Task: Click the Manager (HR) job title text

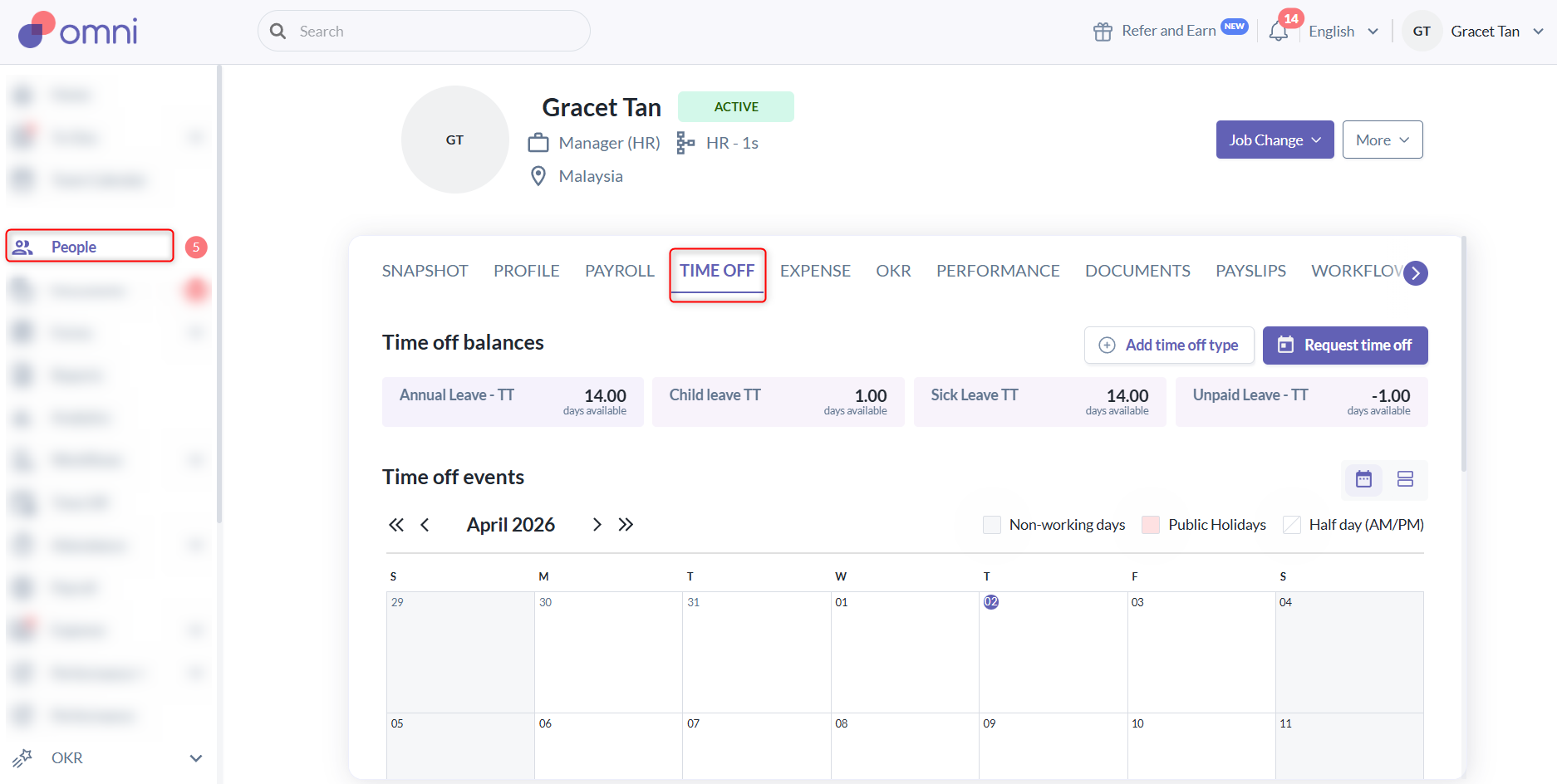Action: [610, 143]
